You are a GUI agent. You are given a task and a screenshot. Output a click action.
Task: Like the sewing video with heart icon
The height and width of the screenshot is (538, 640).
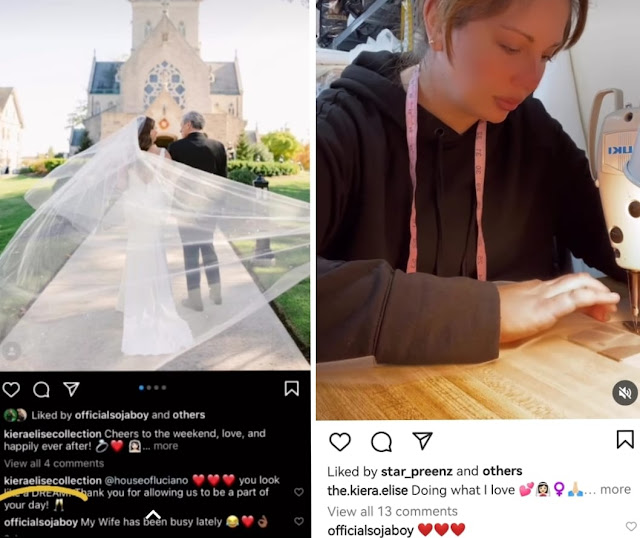(x=340, y=442)
